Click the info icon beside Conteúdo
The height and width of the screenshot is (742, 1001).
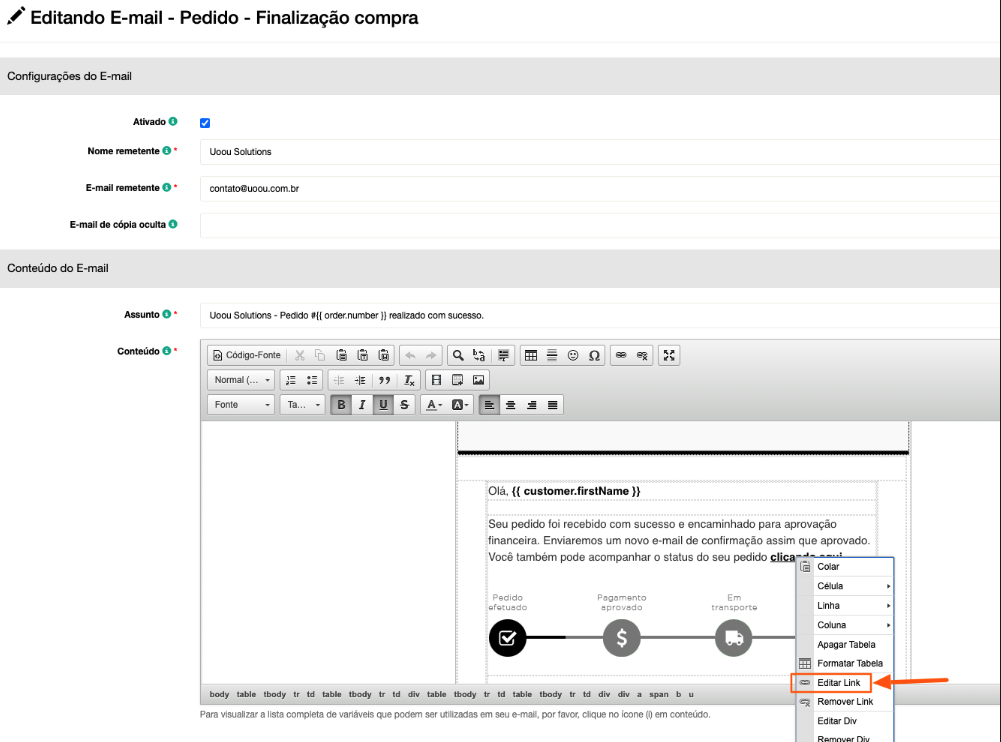point(167,351)
